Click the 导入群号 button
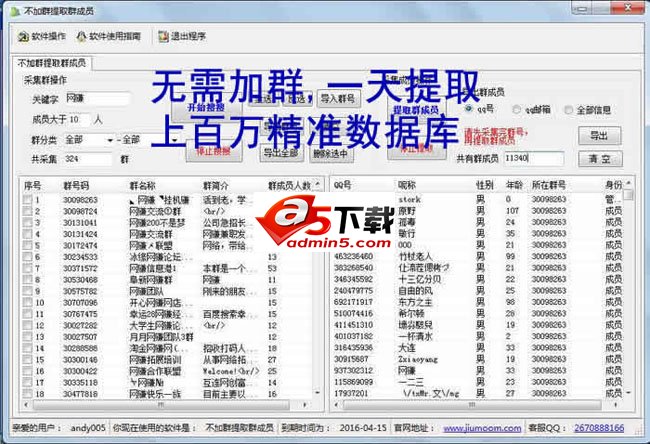 (x=338, y=99)
